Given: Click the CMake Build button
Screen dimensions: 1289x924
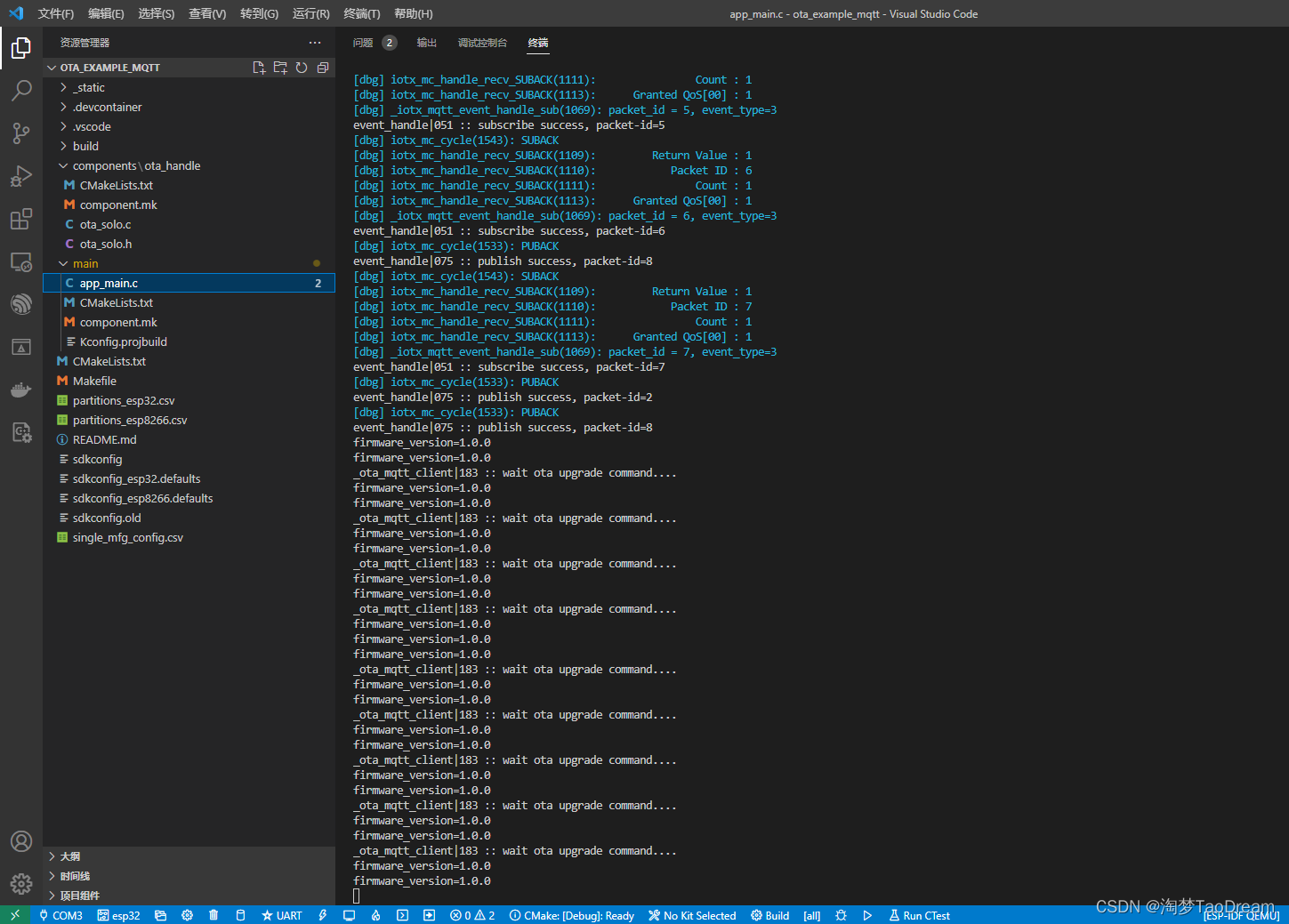Looking at the screenshot, I should (x=769, y=915).
